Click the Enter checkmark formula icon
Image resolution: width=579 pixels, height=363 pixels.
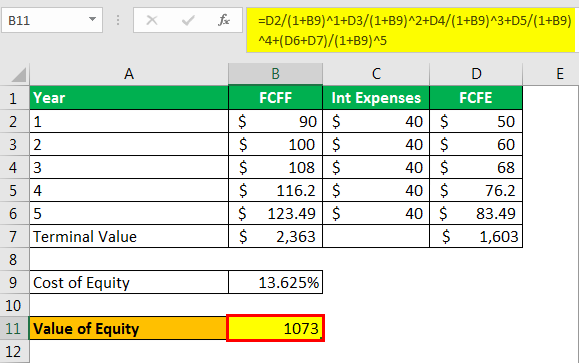click(x=188, y=20)
